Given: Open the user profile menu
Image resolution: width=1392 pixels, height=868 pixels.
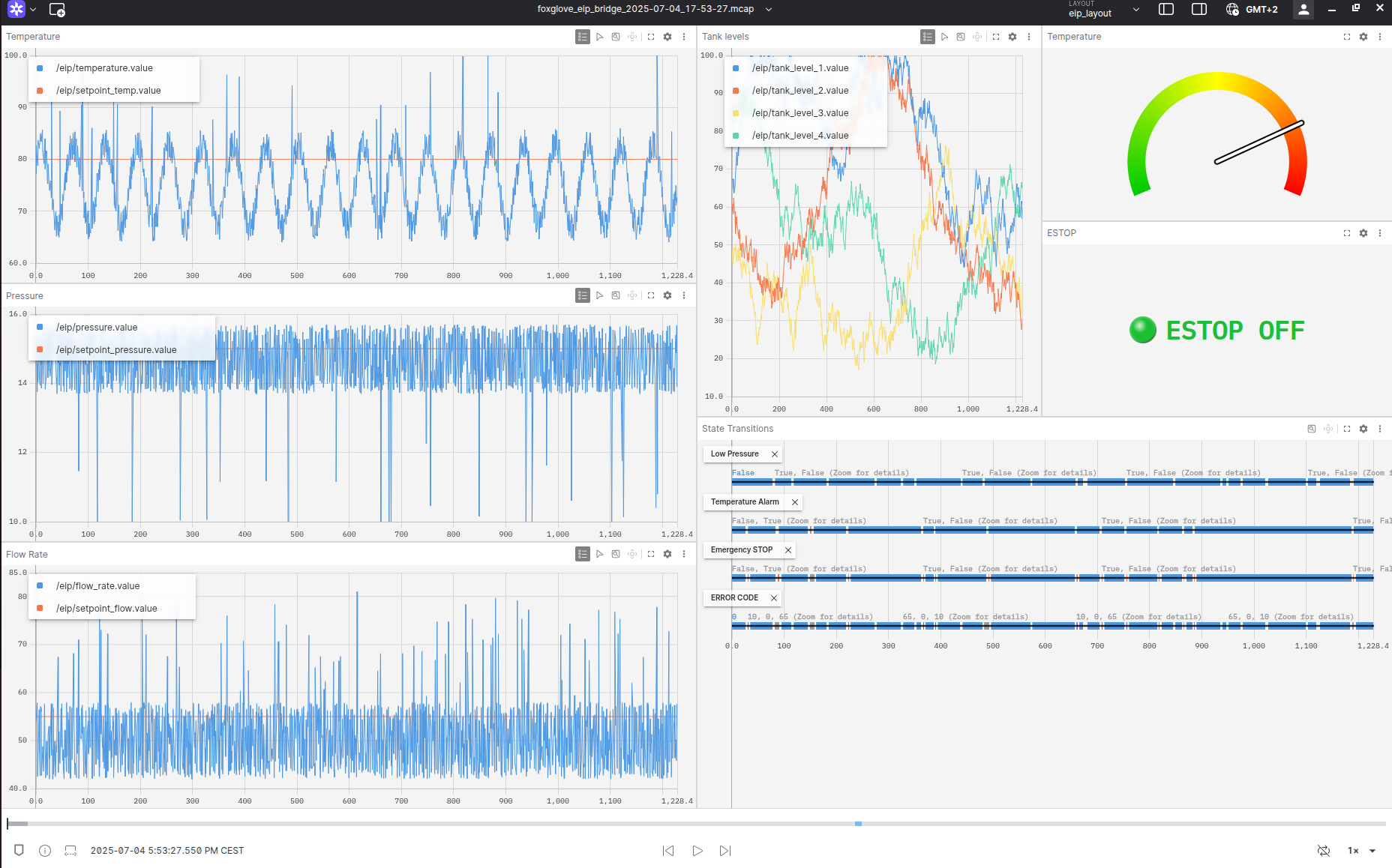Looking at the screenshot, I should 1303,10.
